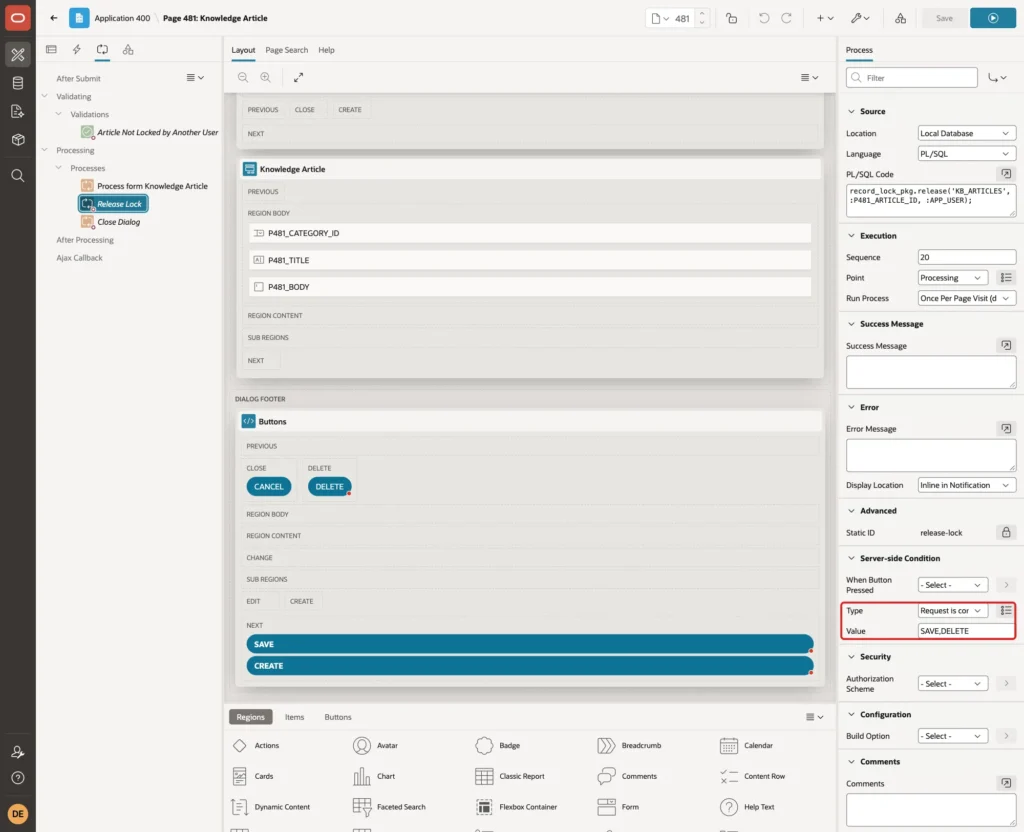Open the Oracle APEX home logo
The image size is (1024, 832).
(x=18, y=18)
